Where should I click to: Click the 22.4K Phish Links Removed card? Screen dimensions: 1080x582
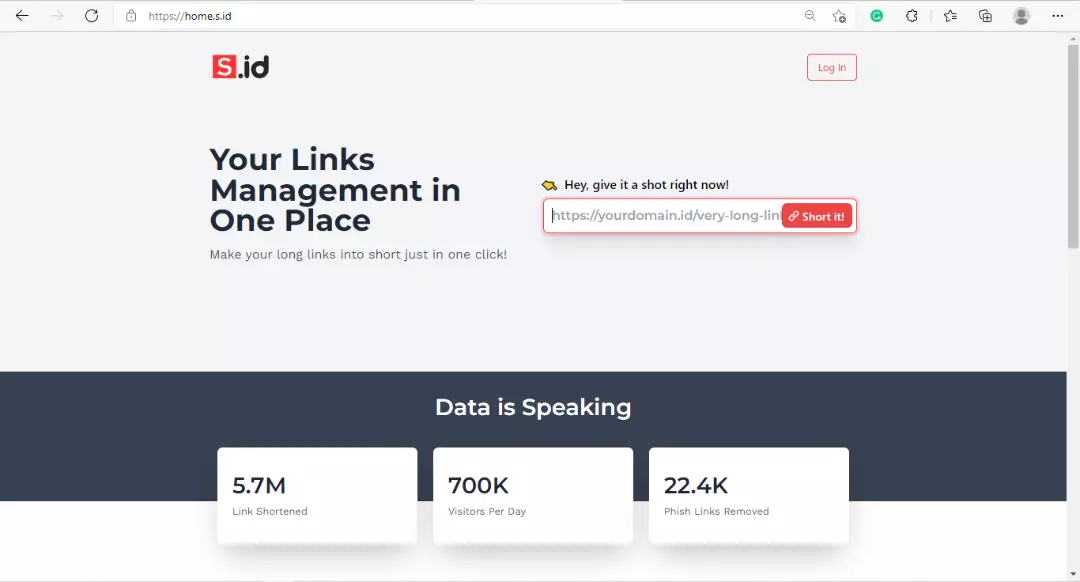pos(748,495)
